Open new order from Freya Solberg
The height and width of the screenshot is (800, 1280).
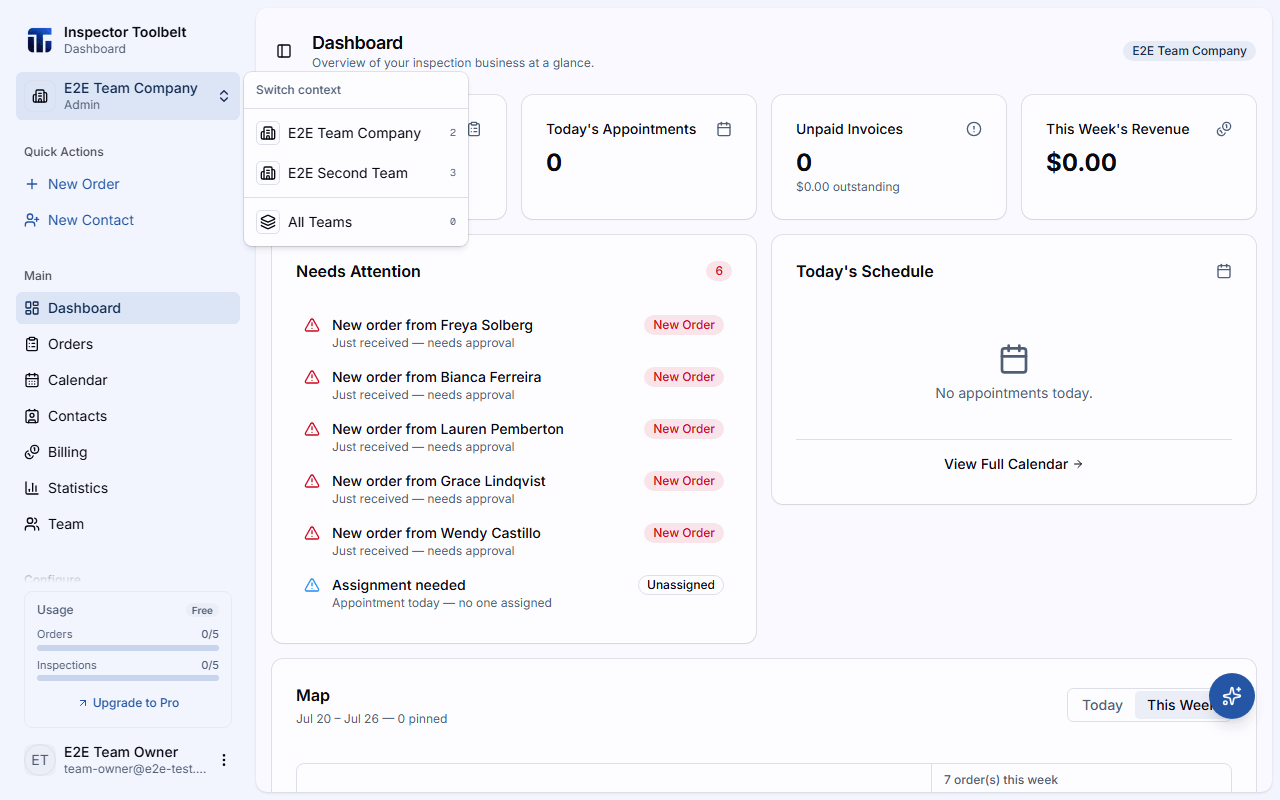click(514, 333)
